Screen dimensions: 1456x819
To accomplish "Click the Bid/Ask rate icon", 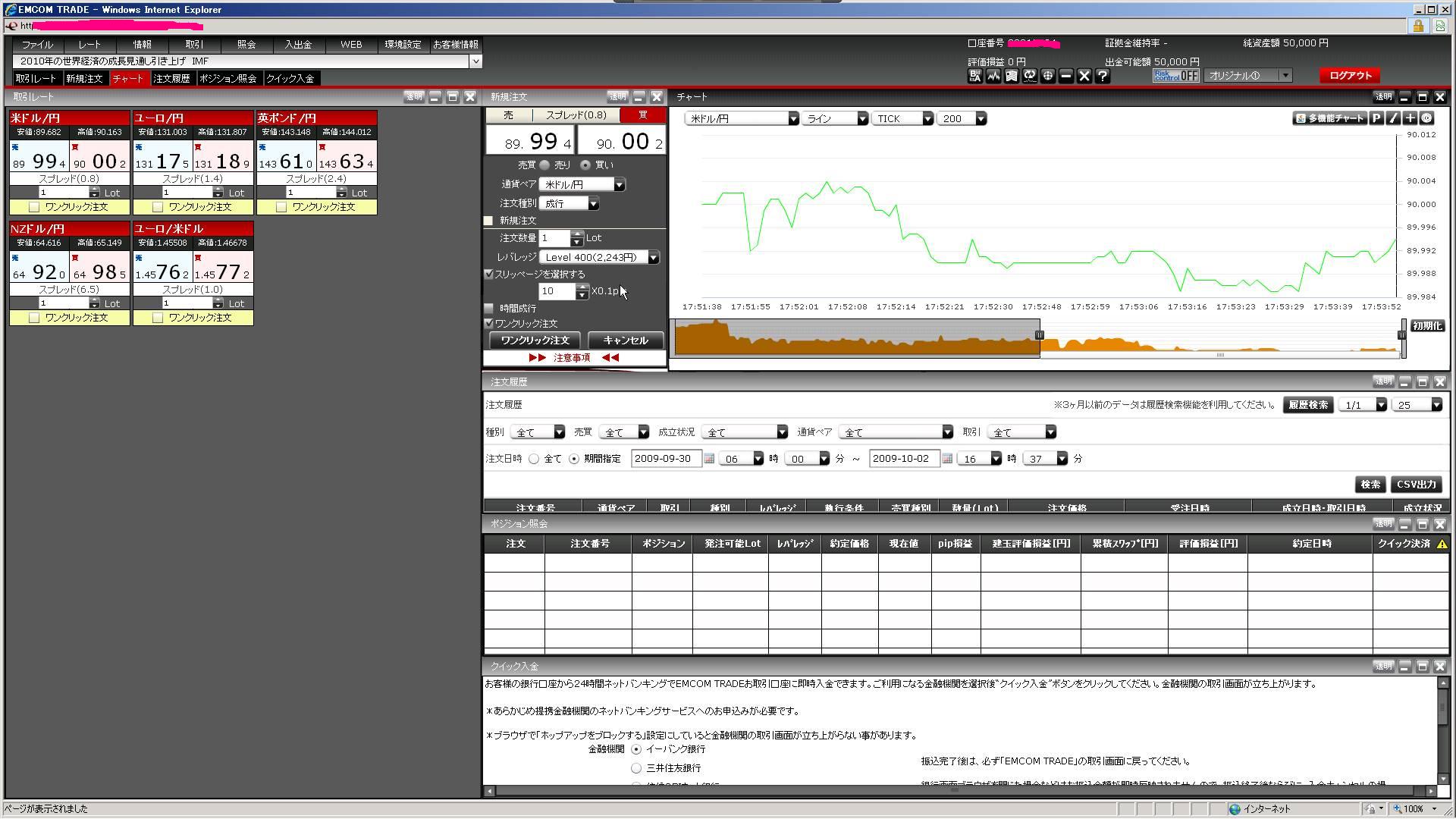I will coord(975,76).
